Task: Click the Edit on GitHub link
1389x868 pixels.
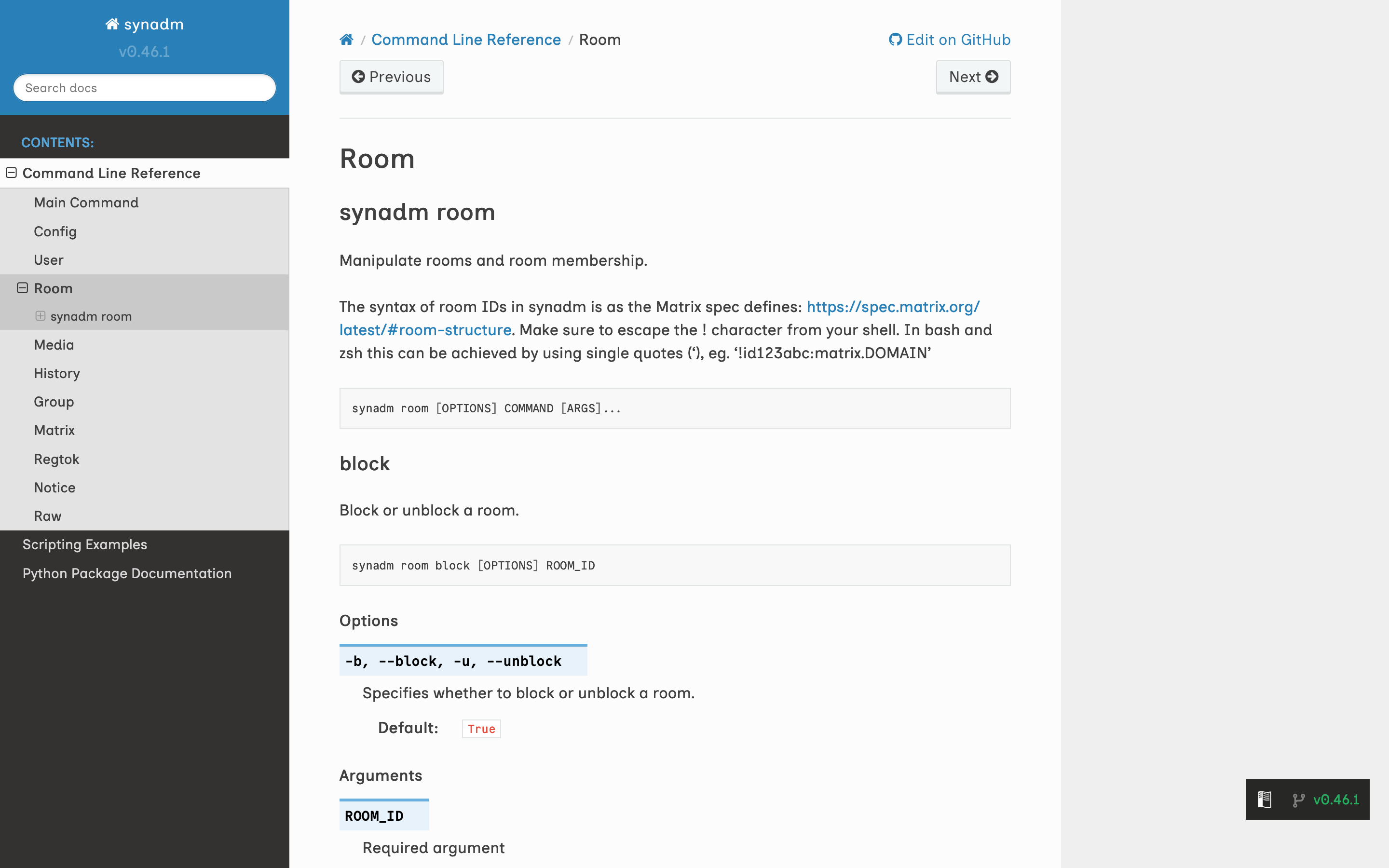Action: [x=957, y=40]
